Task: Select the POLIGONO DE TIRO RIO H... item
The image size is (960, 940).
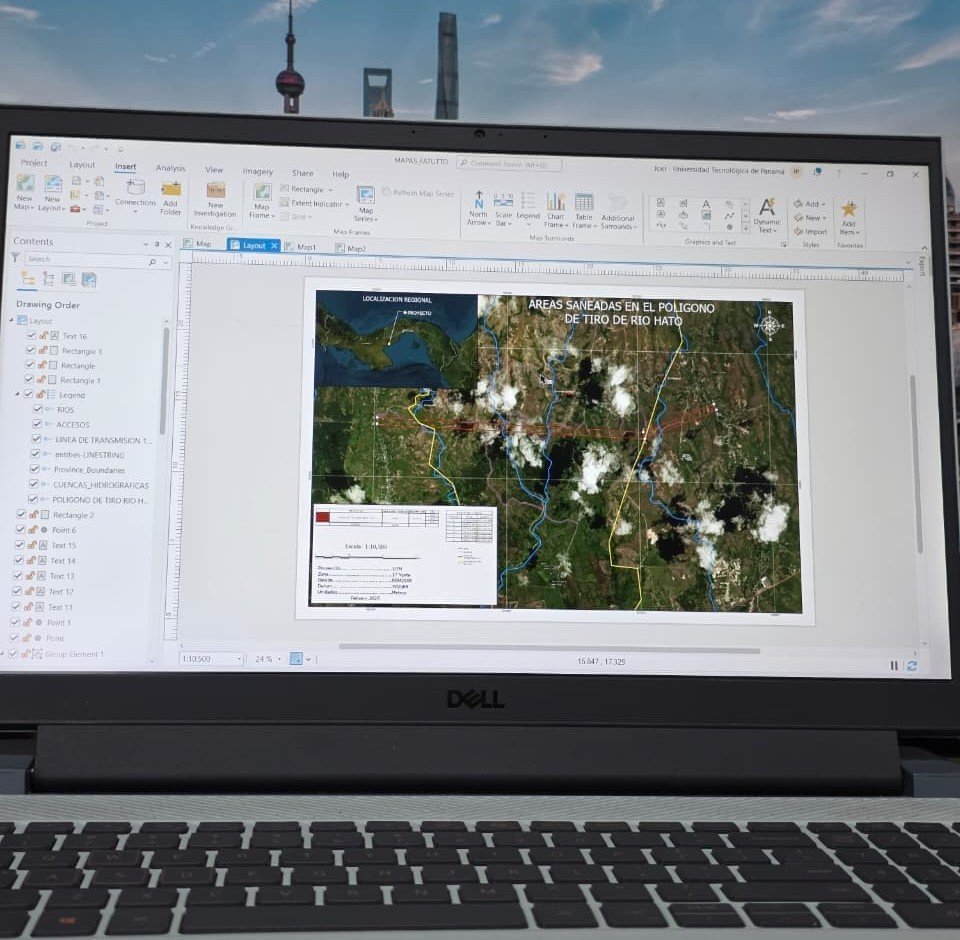Action: click(x=100, y=500)
